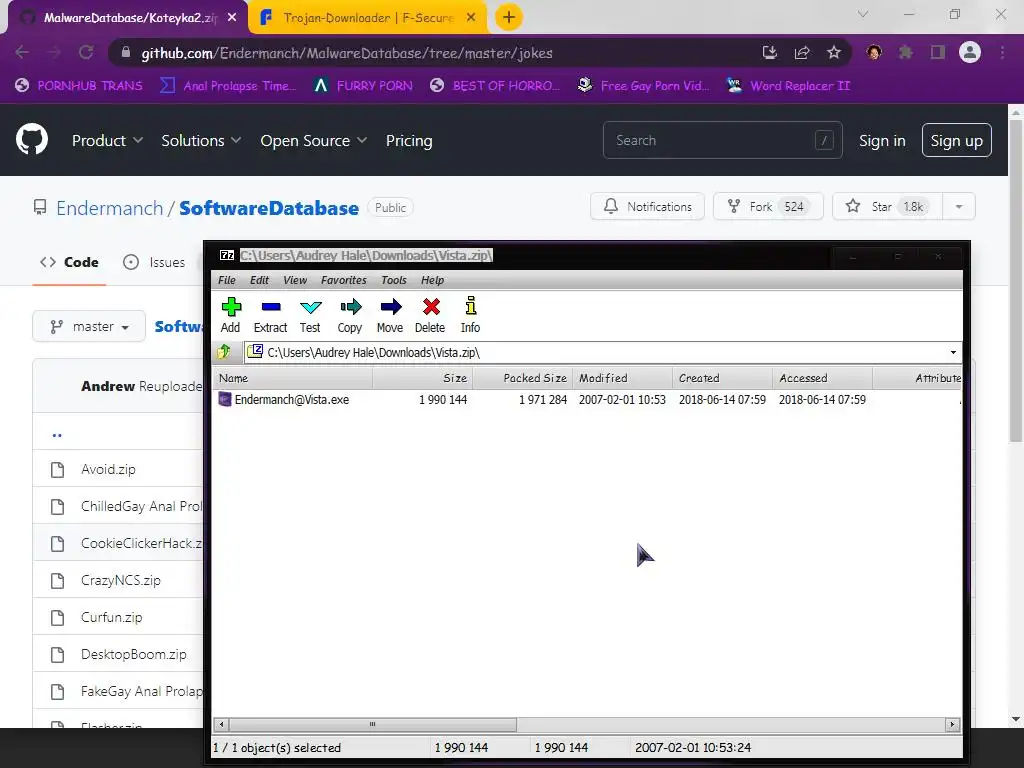Sort by the Accessed column header
This screenshot has width=1024, height=768.
pyautogui.click(x=822, y=378)
